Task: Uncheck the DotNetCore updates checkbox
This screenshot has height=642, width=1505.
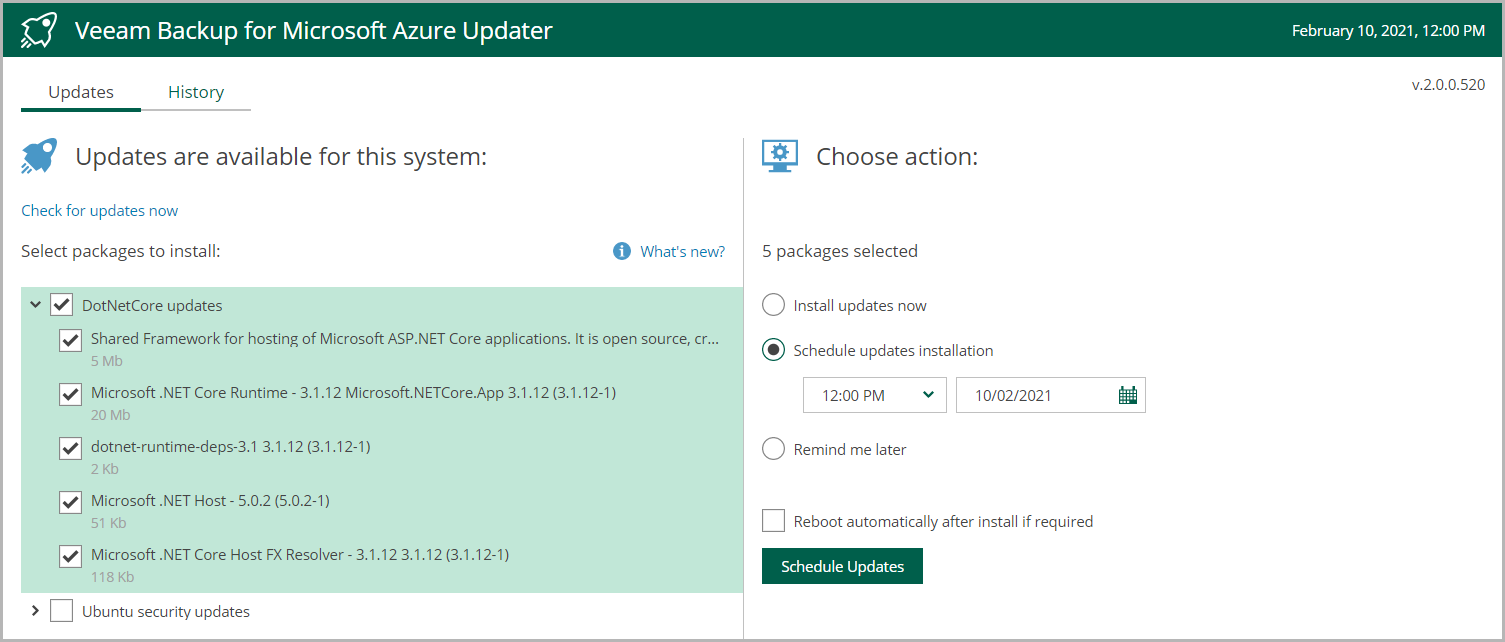Action: tap(62, 305)
